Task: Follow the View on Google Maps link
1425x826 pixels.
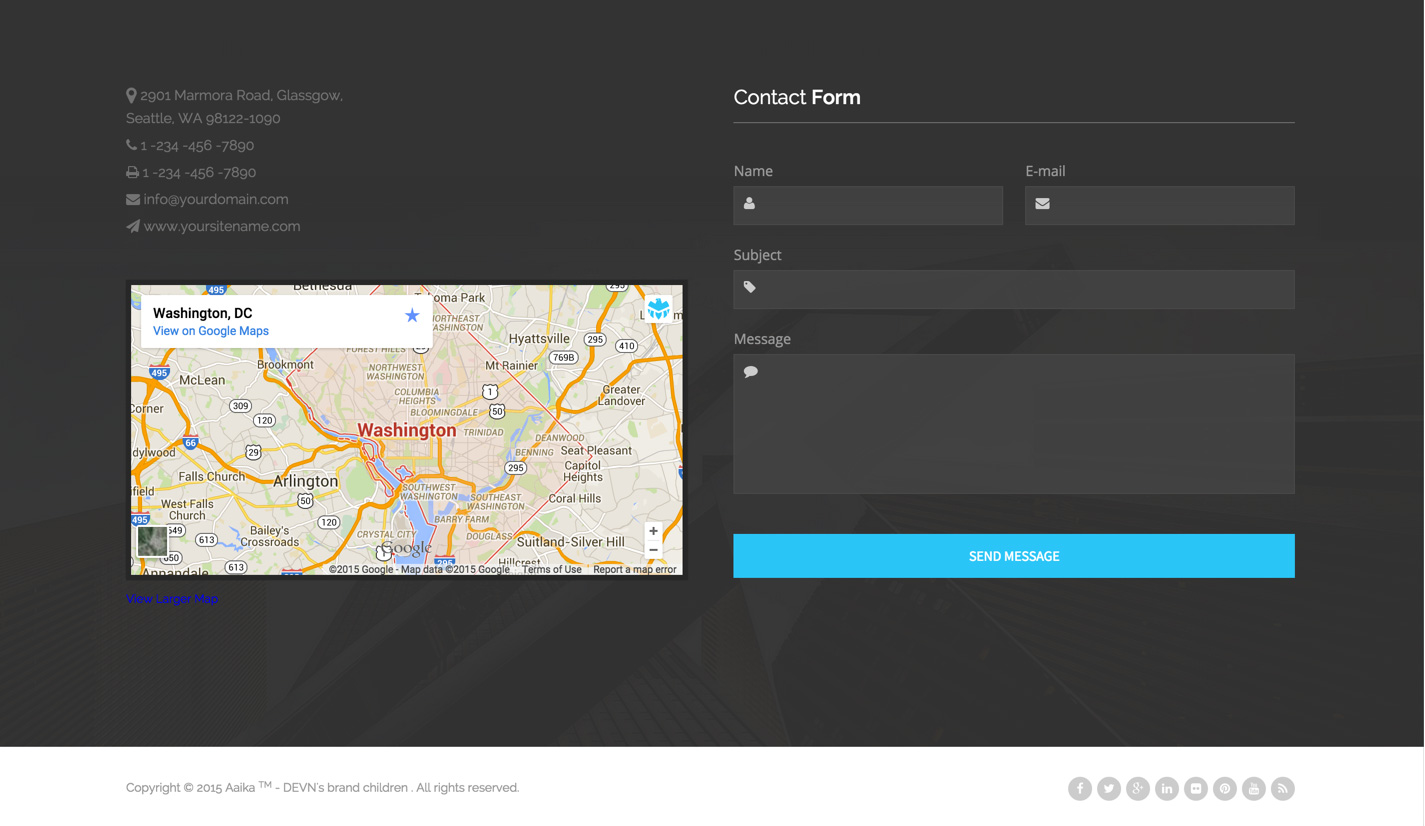Action: click(211, 331)
